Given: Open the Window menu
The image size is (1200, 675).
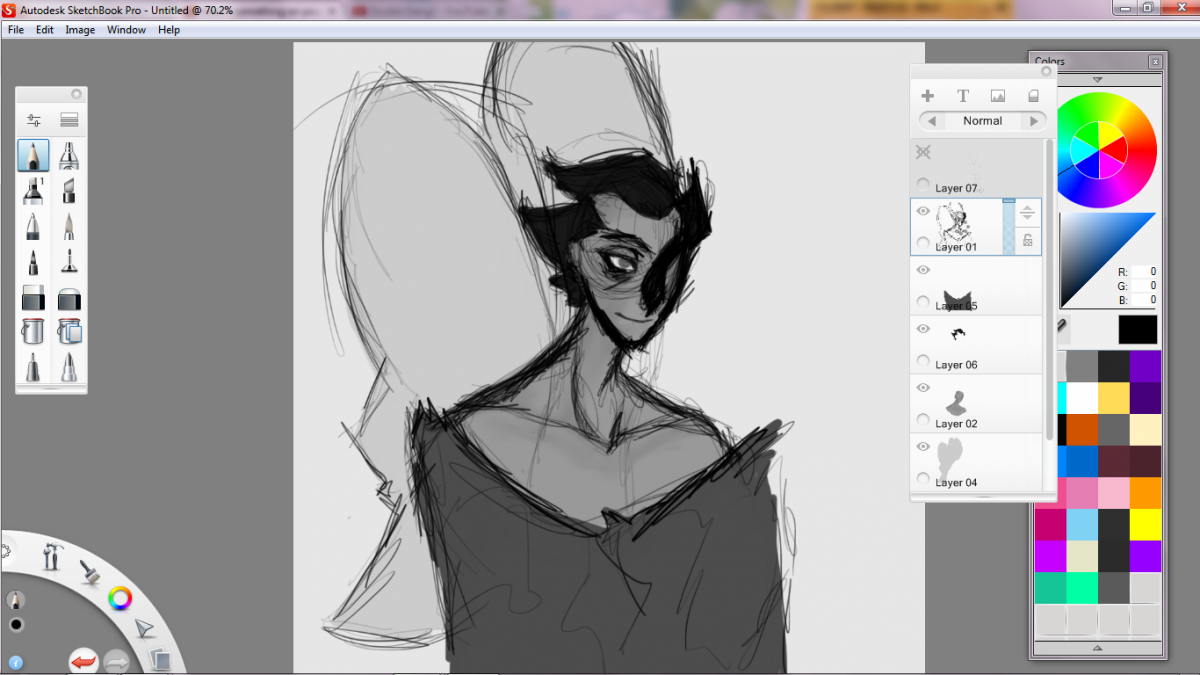Looking at the screenshot, I should tap(127, 30).
